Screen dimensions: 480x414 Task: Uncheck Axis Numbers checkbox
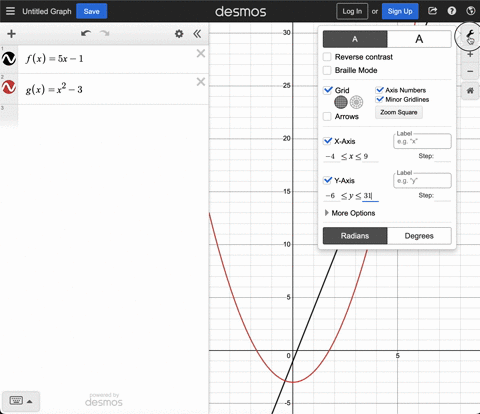pyautogui.click(x=379, y=90)
